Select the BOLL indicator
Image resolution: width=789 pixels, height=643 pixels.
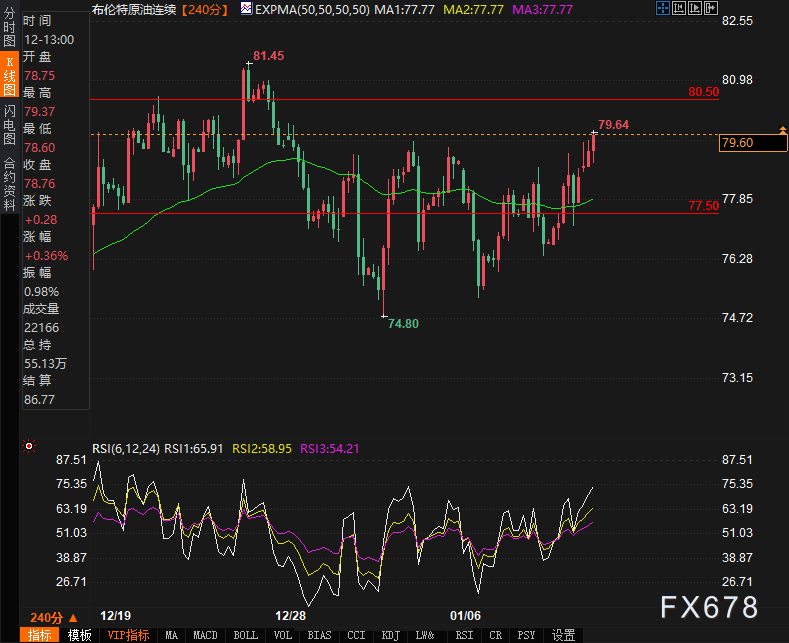coord(246,635)
